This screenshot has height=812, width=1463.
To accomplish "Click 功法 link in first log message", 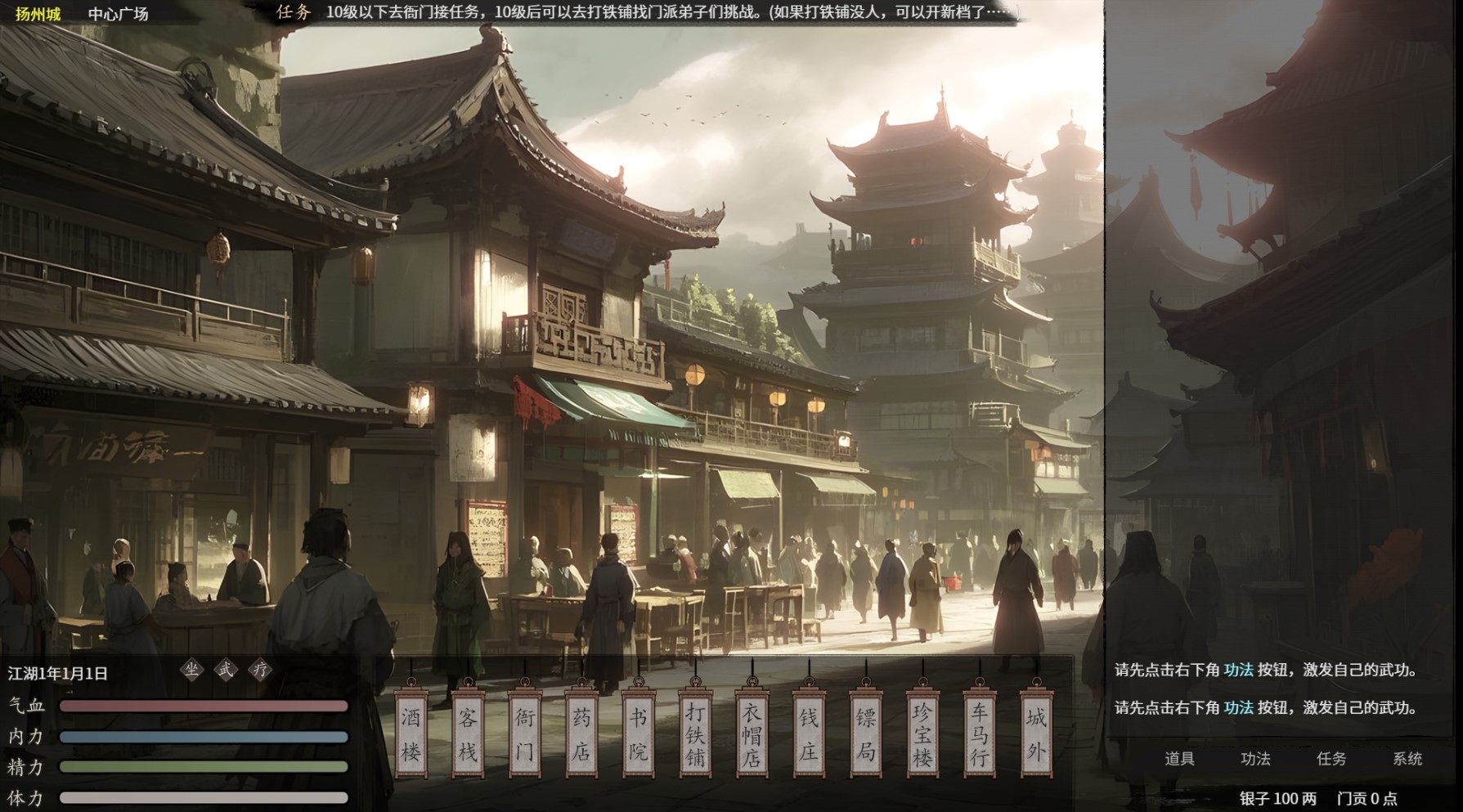I will click(1238, 670).
